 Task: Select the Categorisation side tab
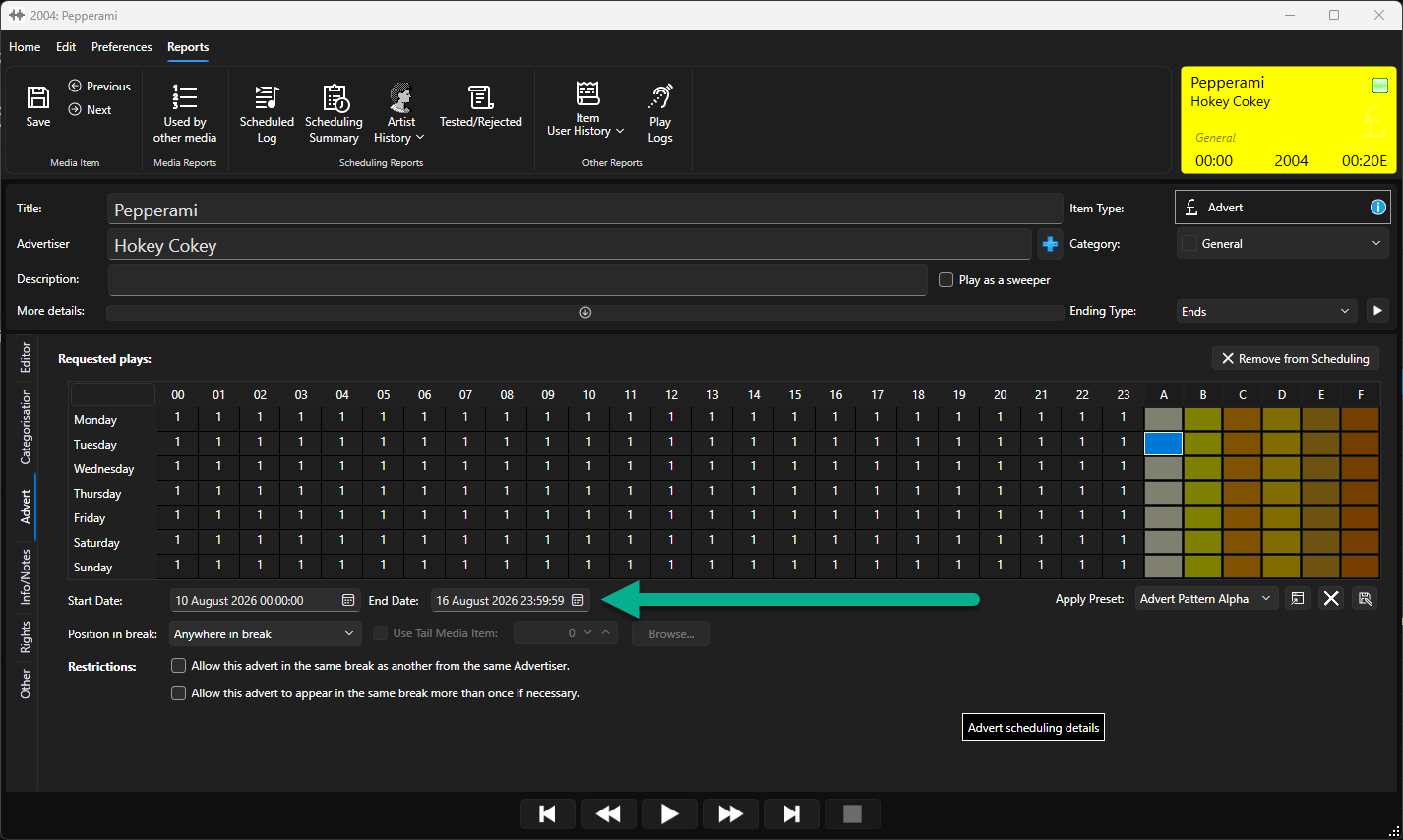[26, 426]
